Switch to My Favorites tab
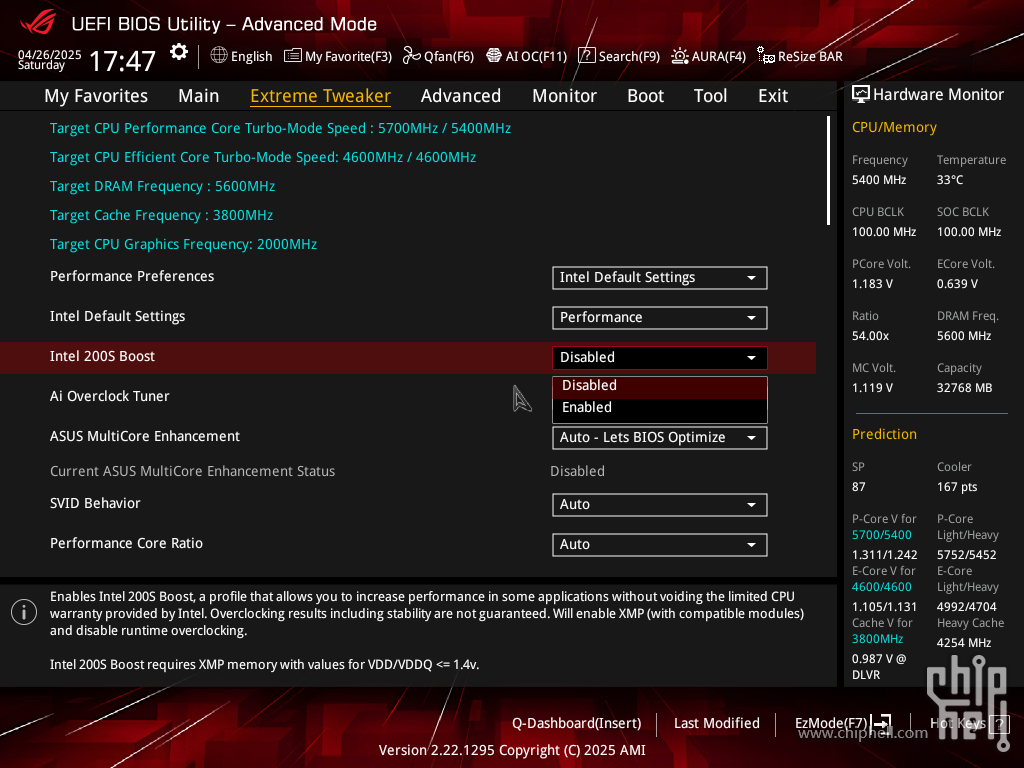1024x768 pixels. point(96,96)
